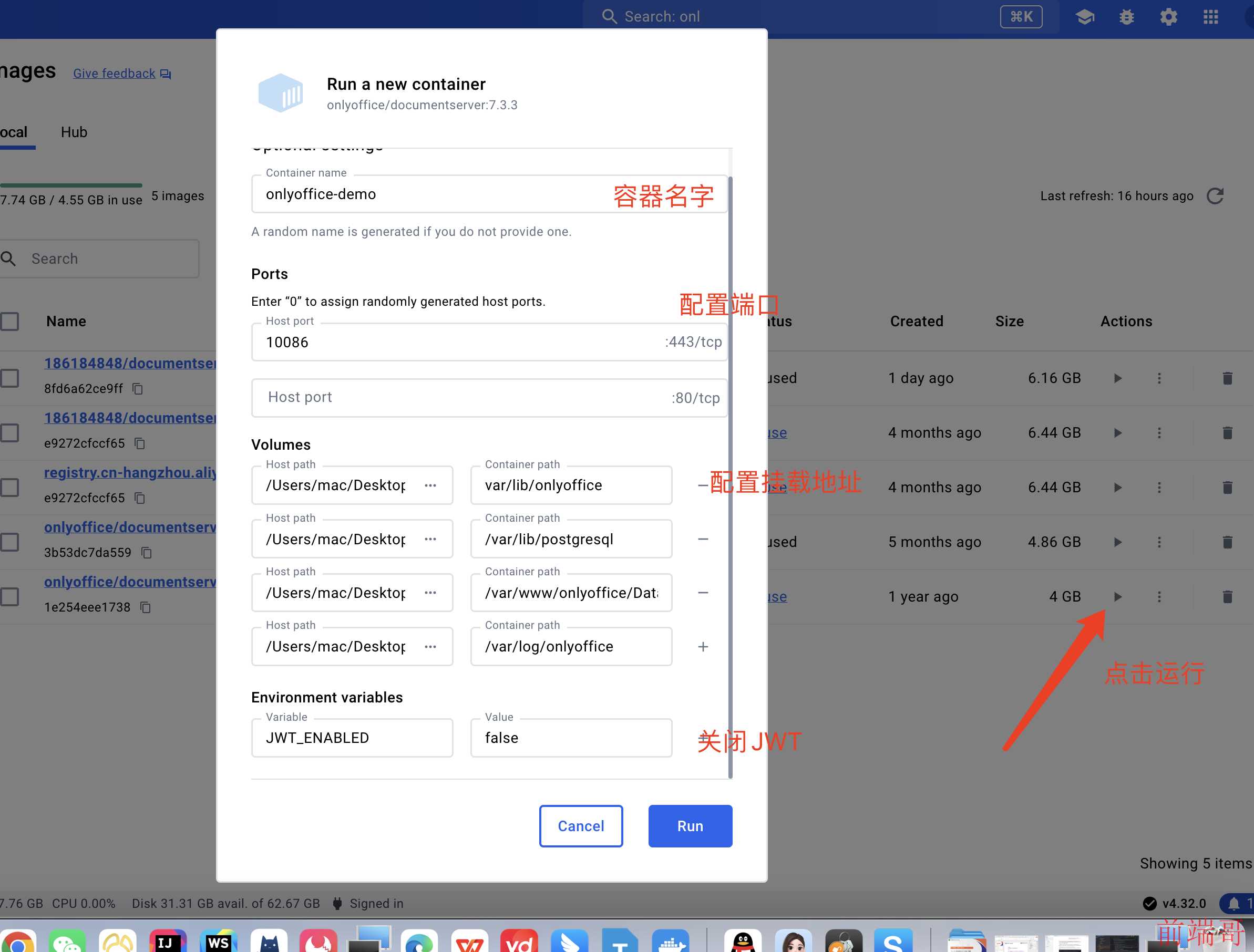The width and height of the screenshot is (1254, 952).
Task: Focus the empty 80/tcp host port field
Action: pos(489,397)
